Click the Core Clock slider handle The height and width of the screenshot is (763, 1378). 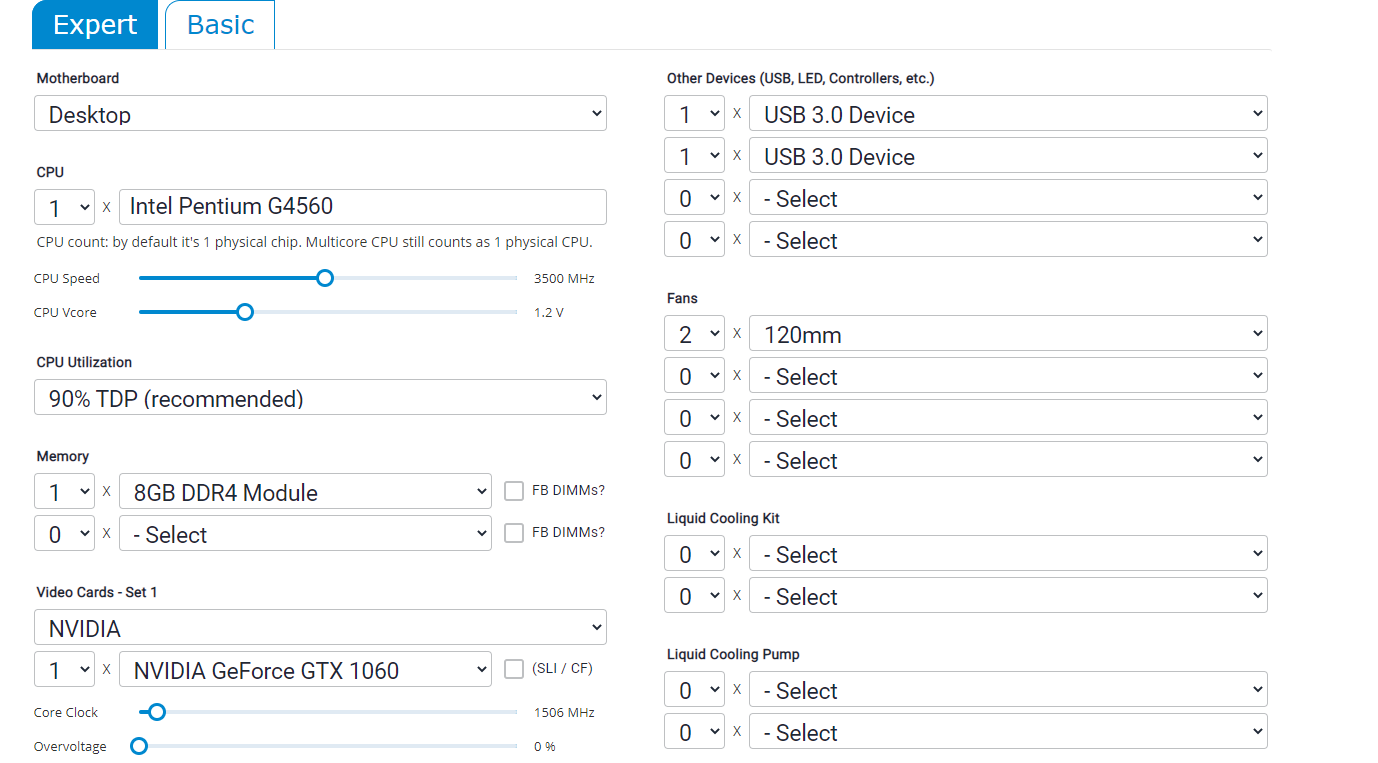156,712
